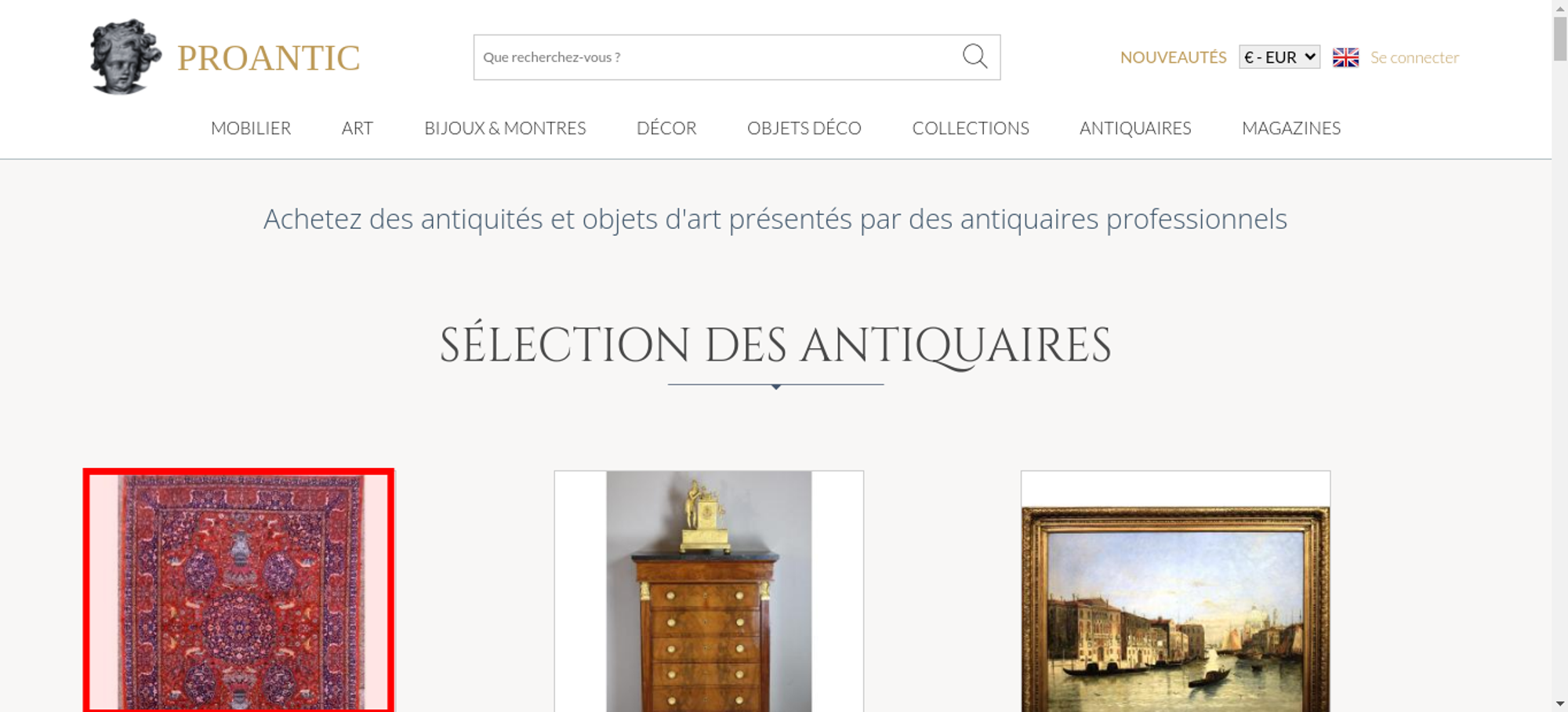Click the Nouveautés link
Viewport: 1568px width, 712px height.
(1173, 57)
